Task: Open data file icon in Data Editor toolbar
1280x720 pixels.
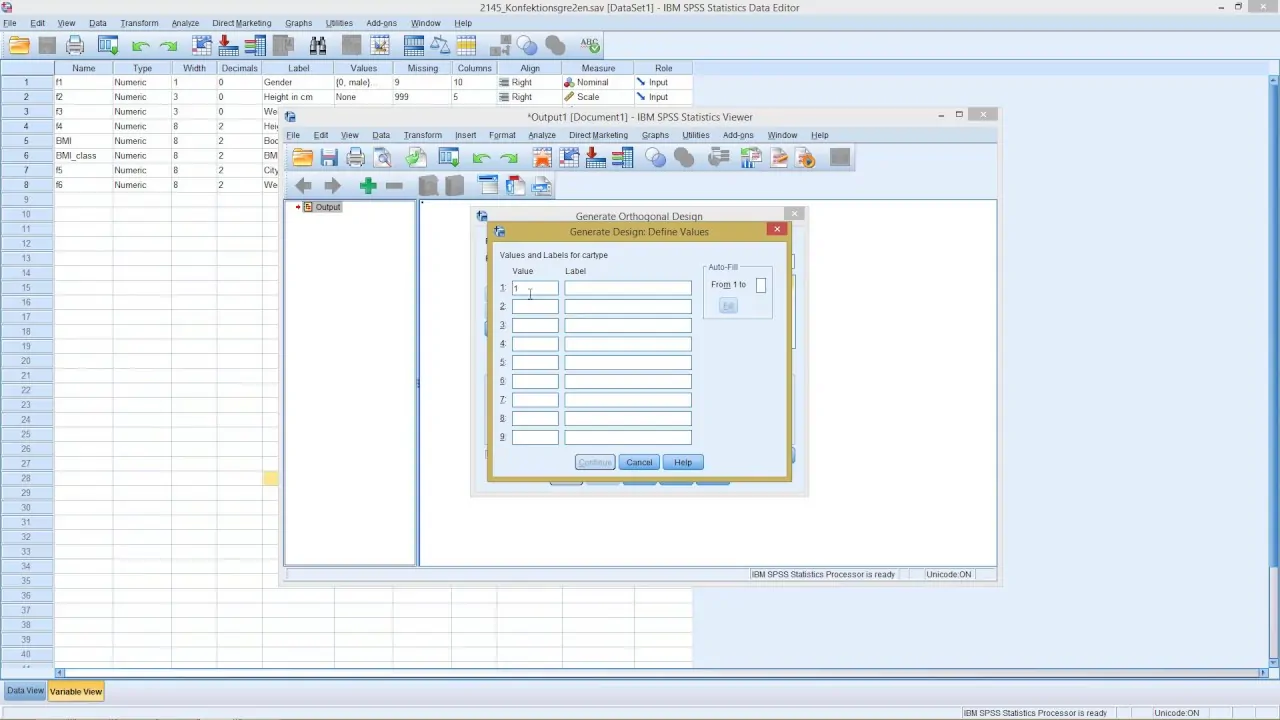Action: pyautogui.click(x=19, y=45)
